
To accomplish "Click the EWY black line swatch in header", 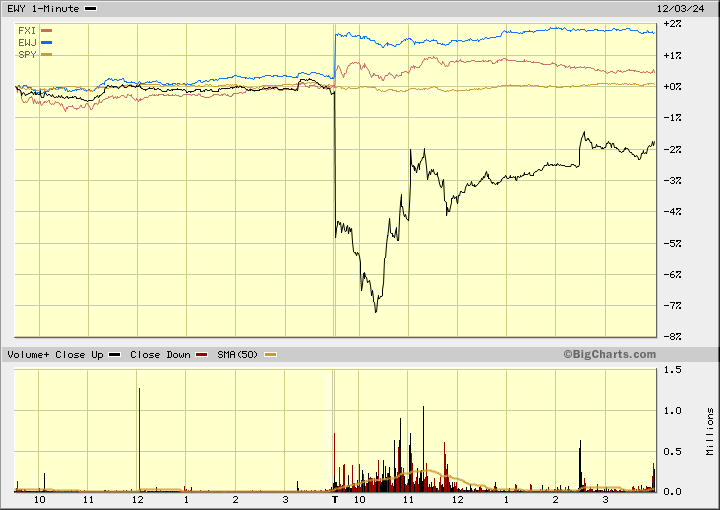I will 91,9.
